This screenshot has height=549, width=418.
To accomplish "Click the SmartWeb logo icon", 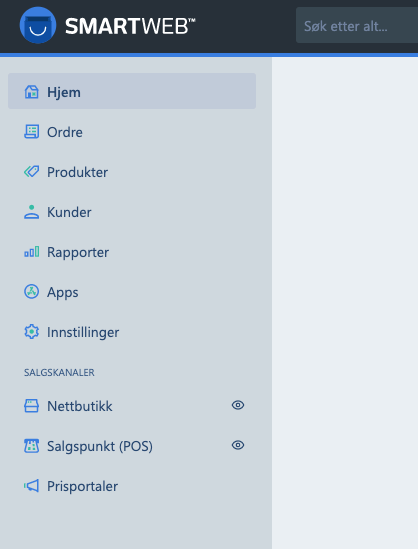I will point(38,25).
